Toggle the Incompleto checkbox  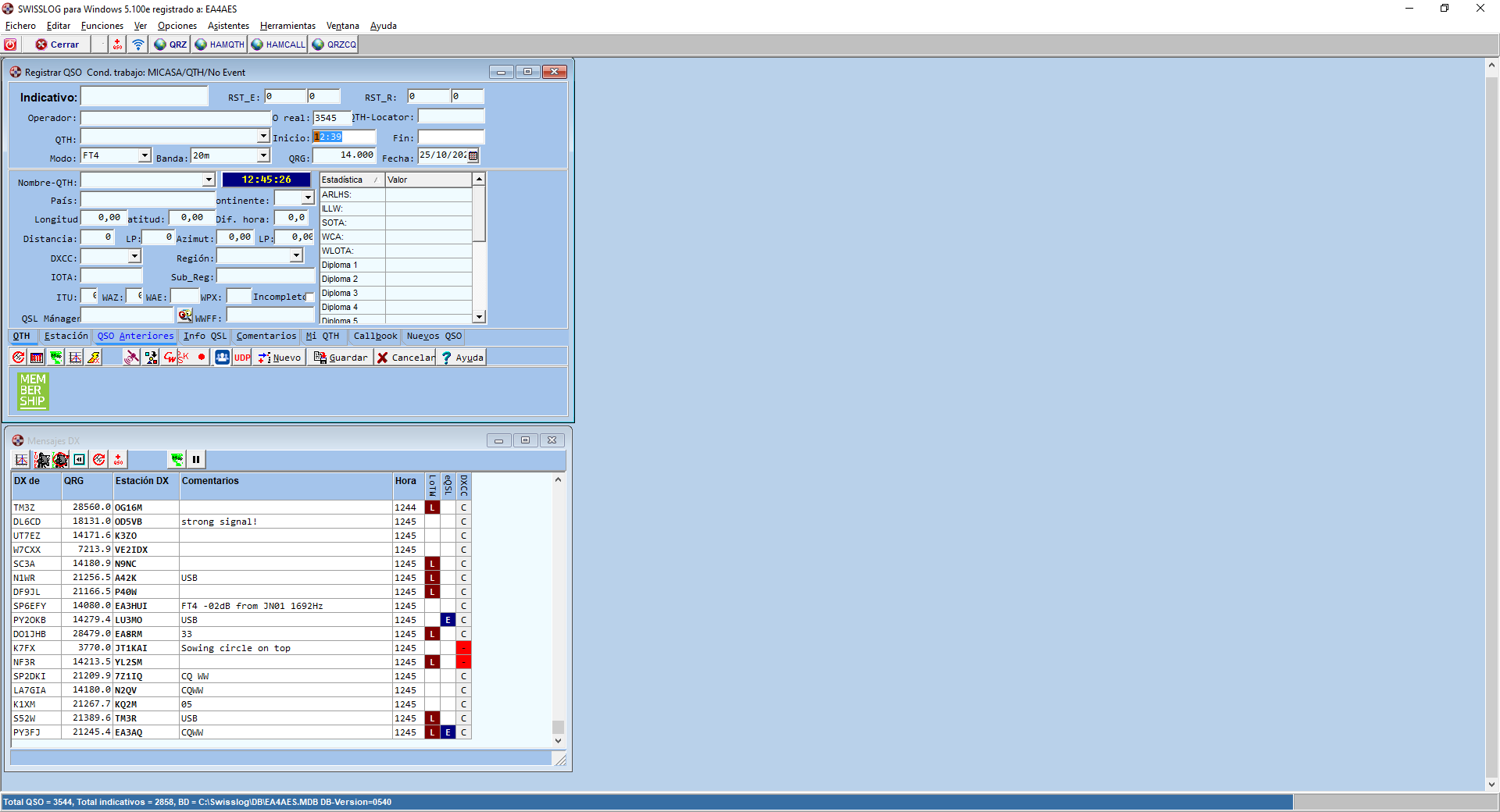309,297
